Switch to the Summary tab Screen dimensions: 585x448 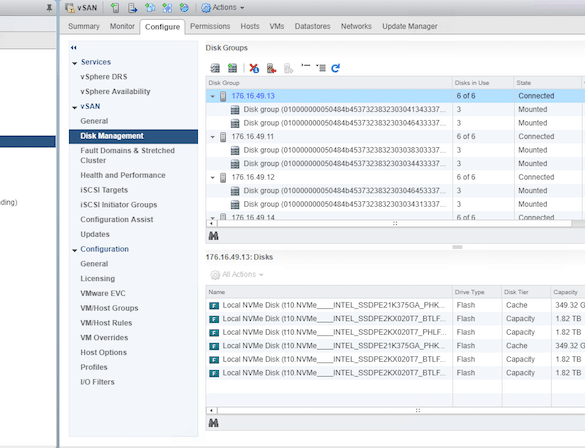point(84,26)
